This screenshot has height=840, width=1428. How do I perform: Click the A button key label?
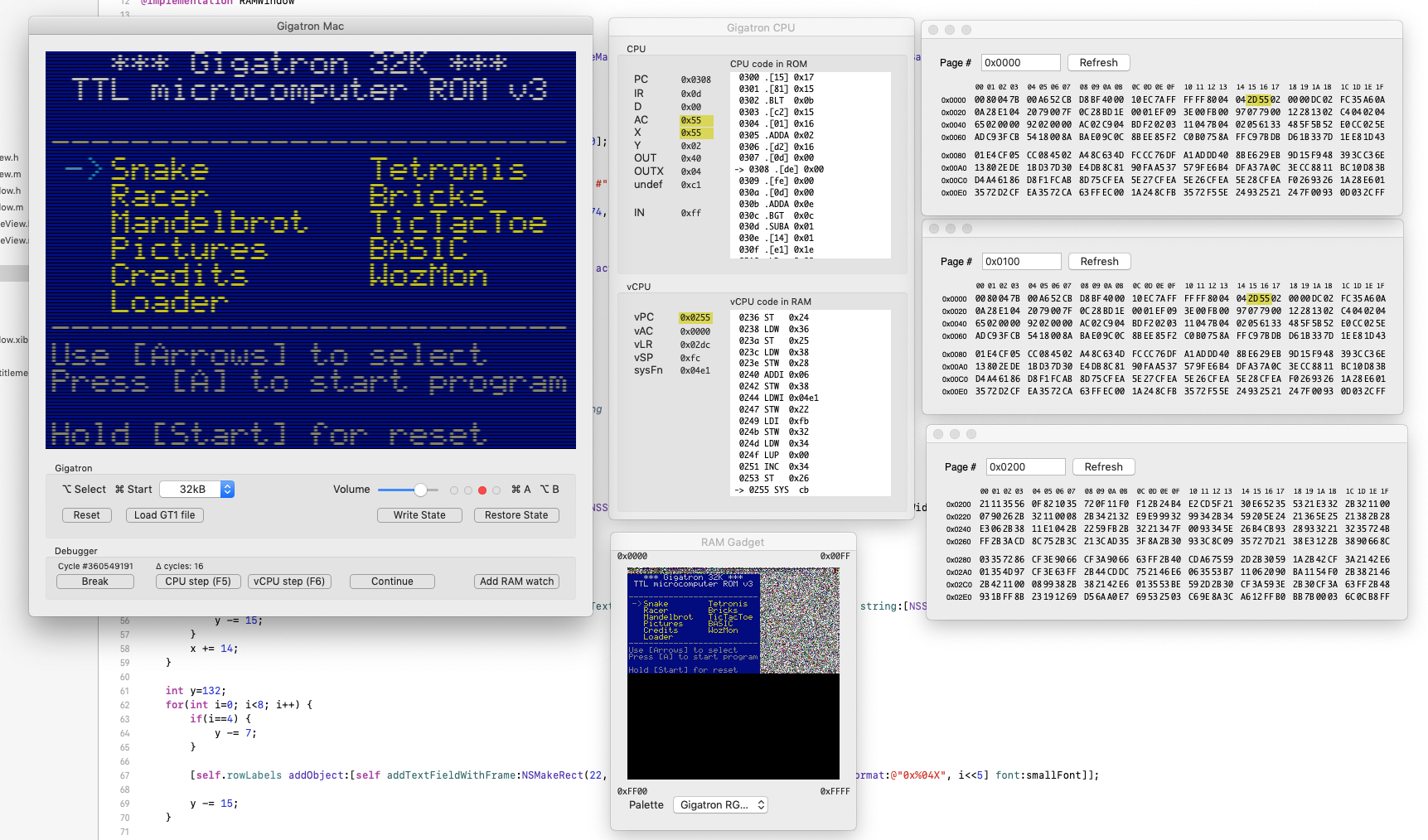point(521,490)
